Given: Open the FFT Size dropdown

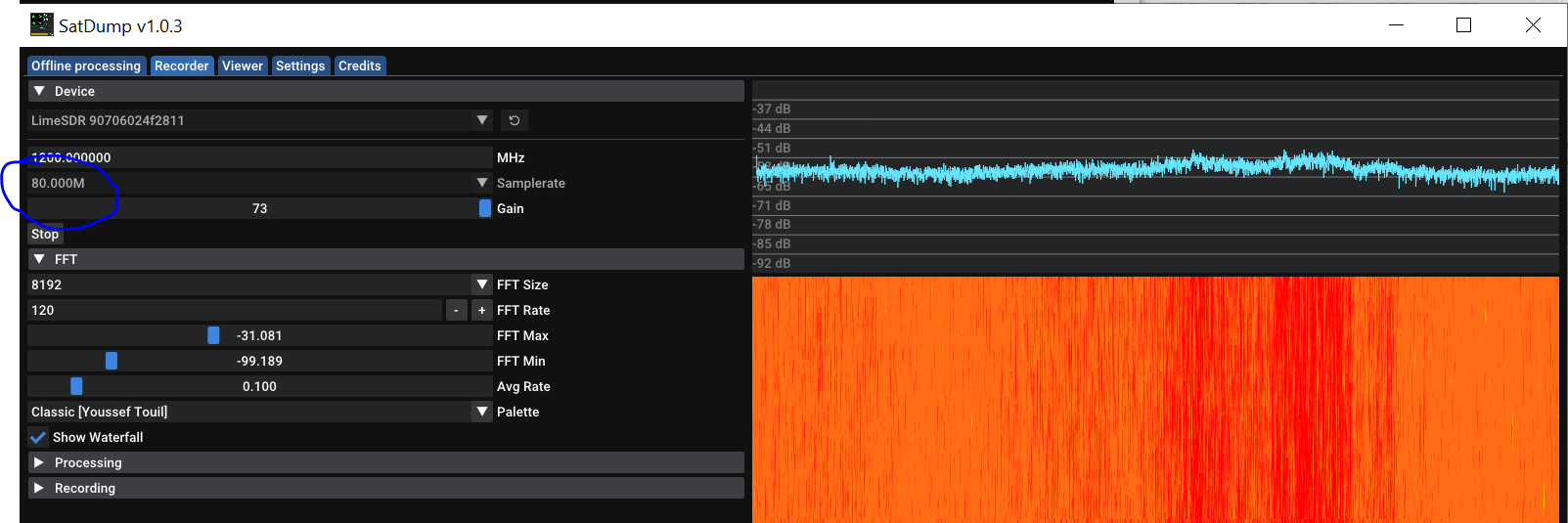Looking at the screenshot, I should [481, 284].
